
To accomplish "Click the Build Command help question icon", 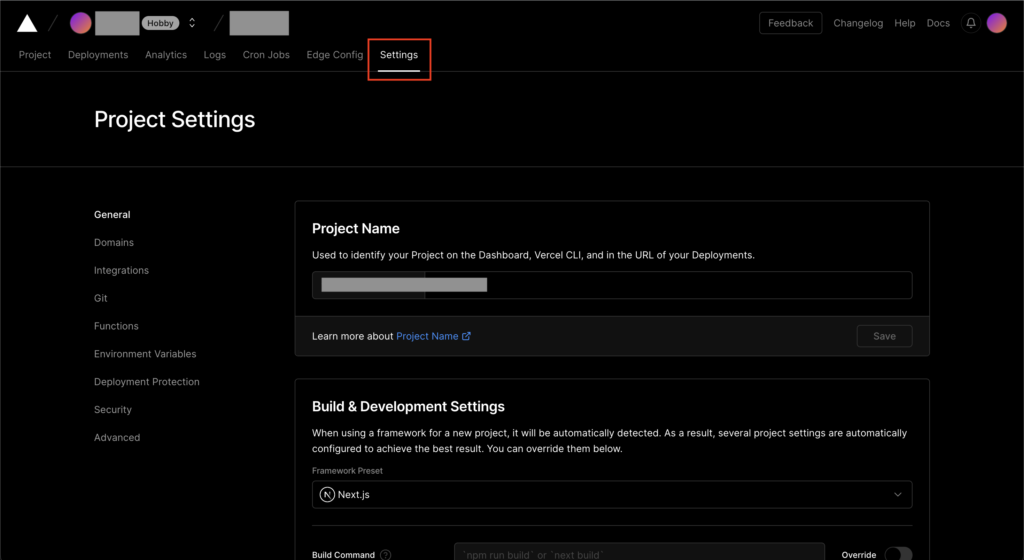I will (386, 555).
